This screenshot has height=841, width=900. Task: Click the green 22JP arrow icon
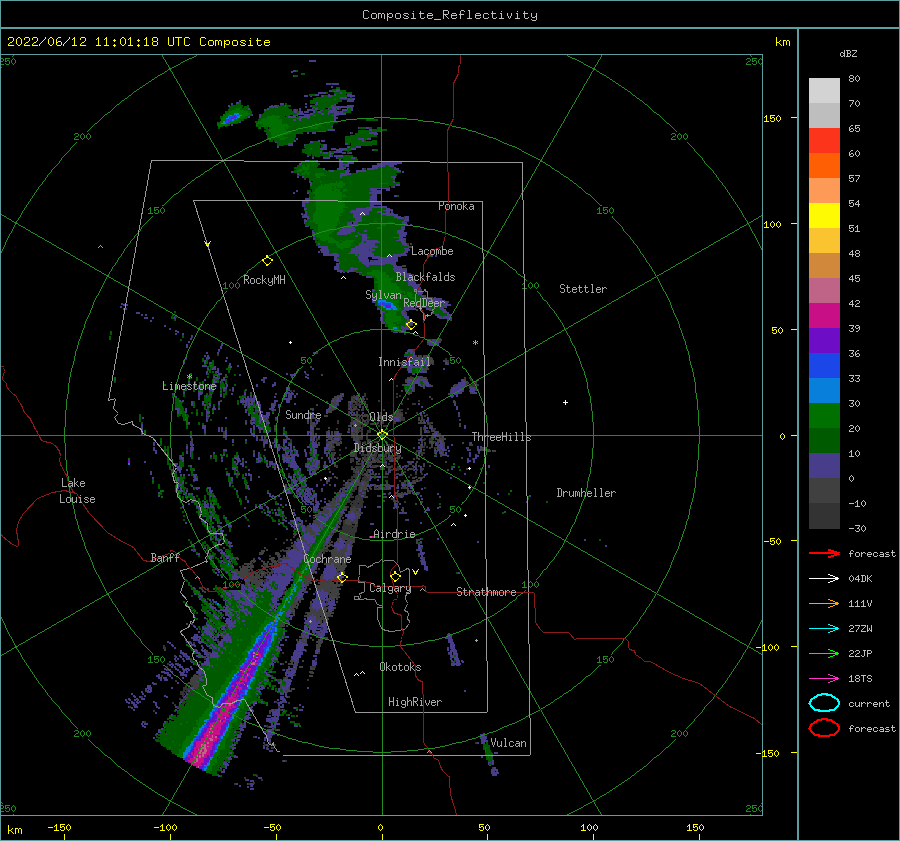click(824, 653)
